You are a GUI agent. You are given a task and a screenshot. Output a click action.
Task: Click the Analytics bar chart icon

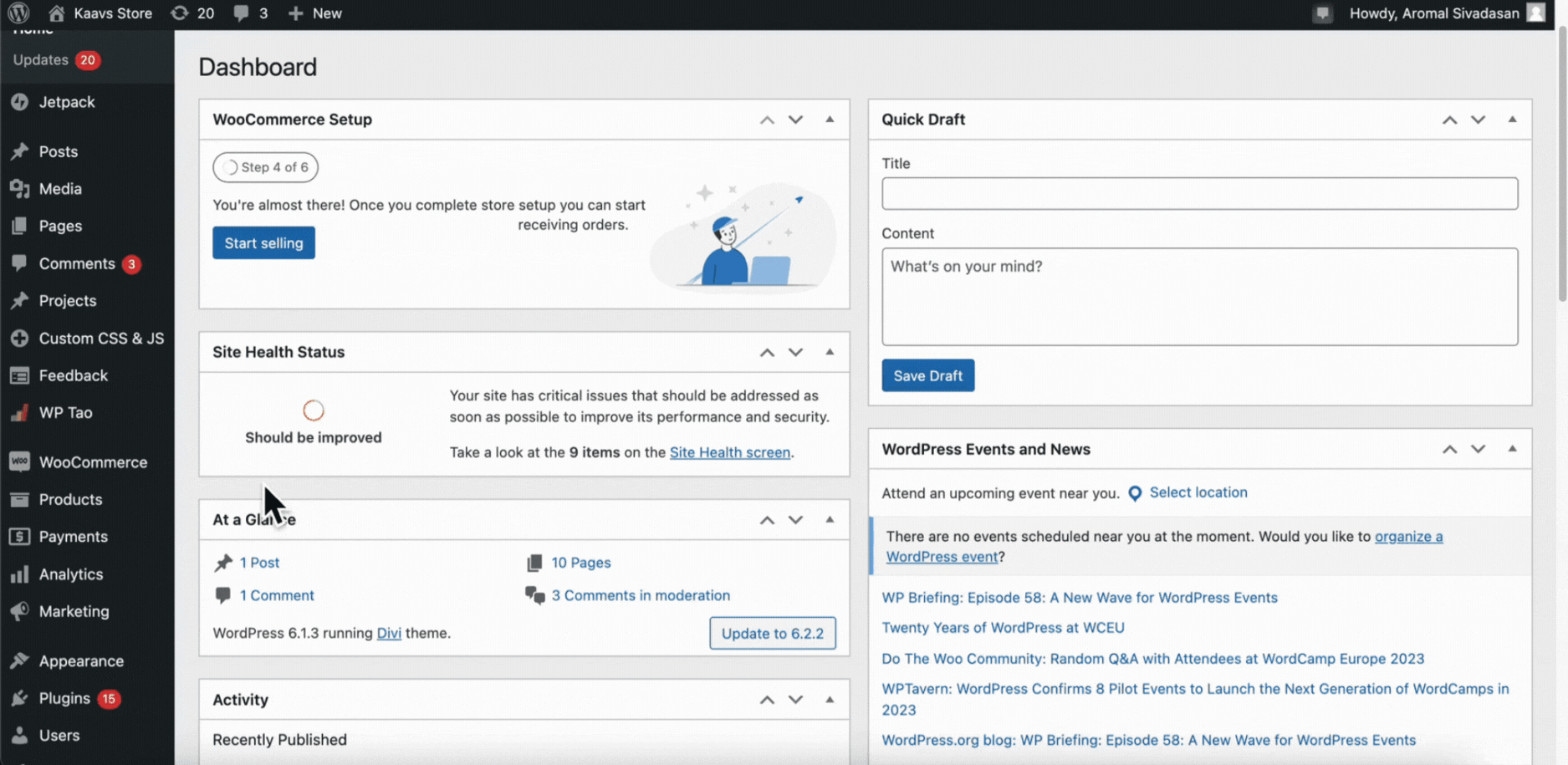tap(19, 574)
